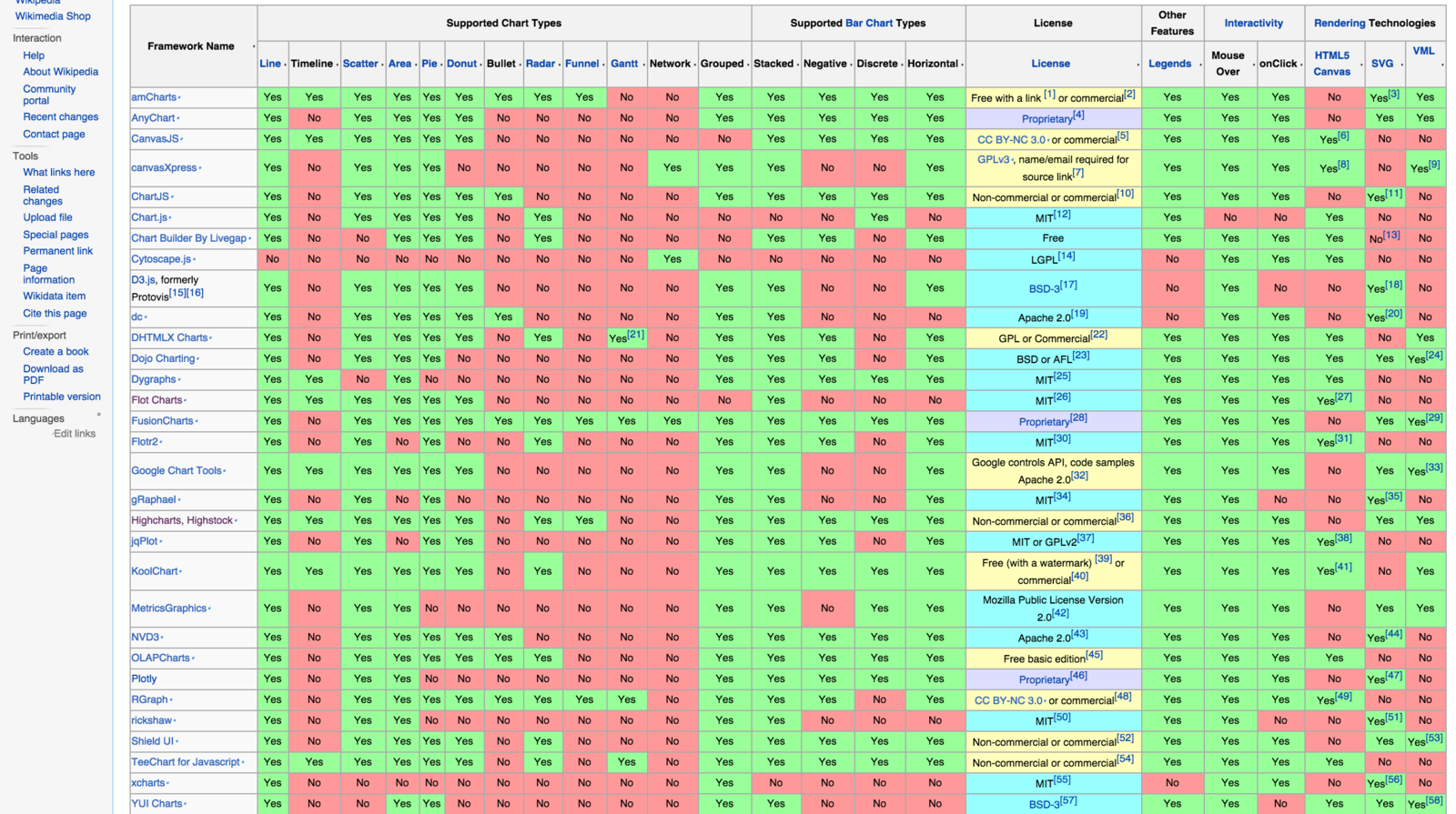Open the YUI Charts framework link

(157, 804)
